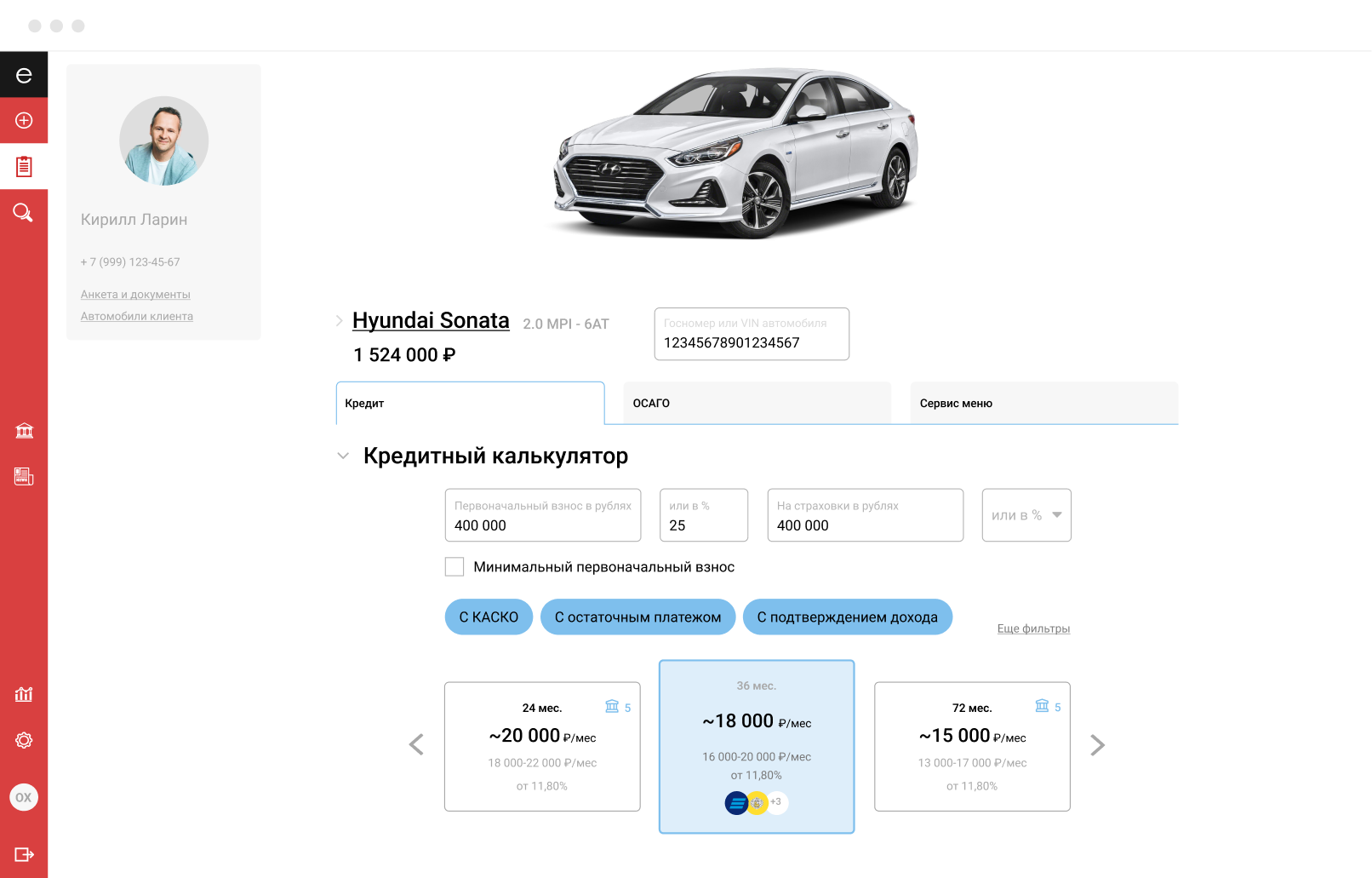Image resolution: width=1372 pixels, height=878 pixels.
Task: Toggle the С подтверждением дохода filter
Action: pos(848,617)
